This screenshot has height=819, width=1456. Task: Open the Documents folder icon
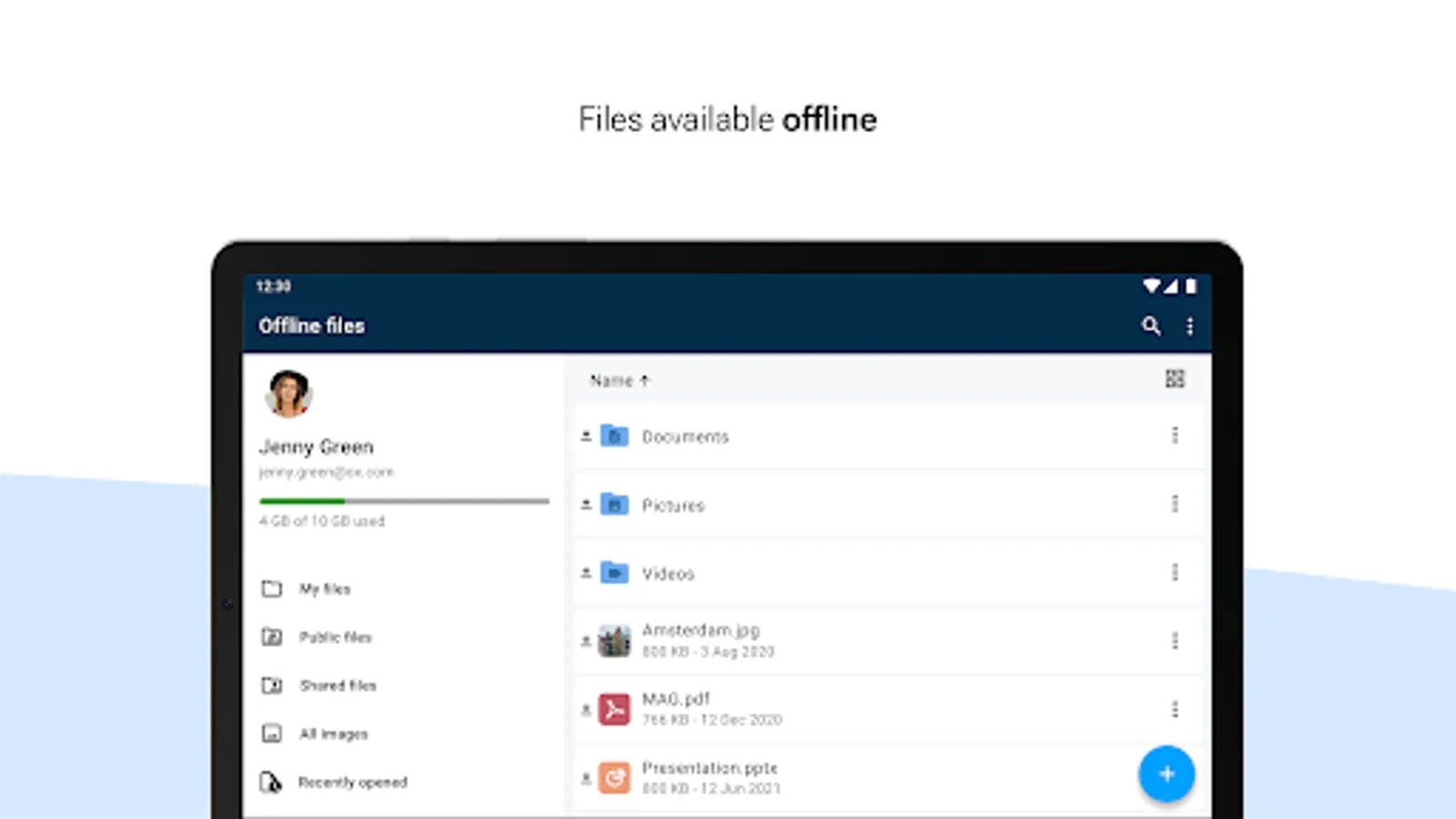[615, 436]
